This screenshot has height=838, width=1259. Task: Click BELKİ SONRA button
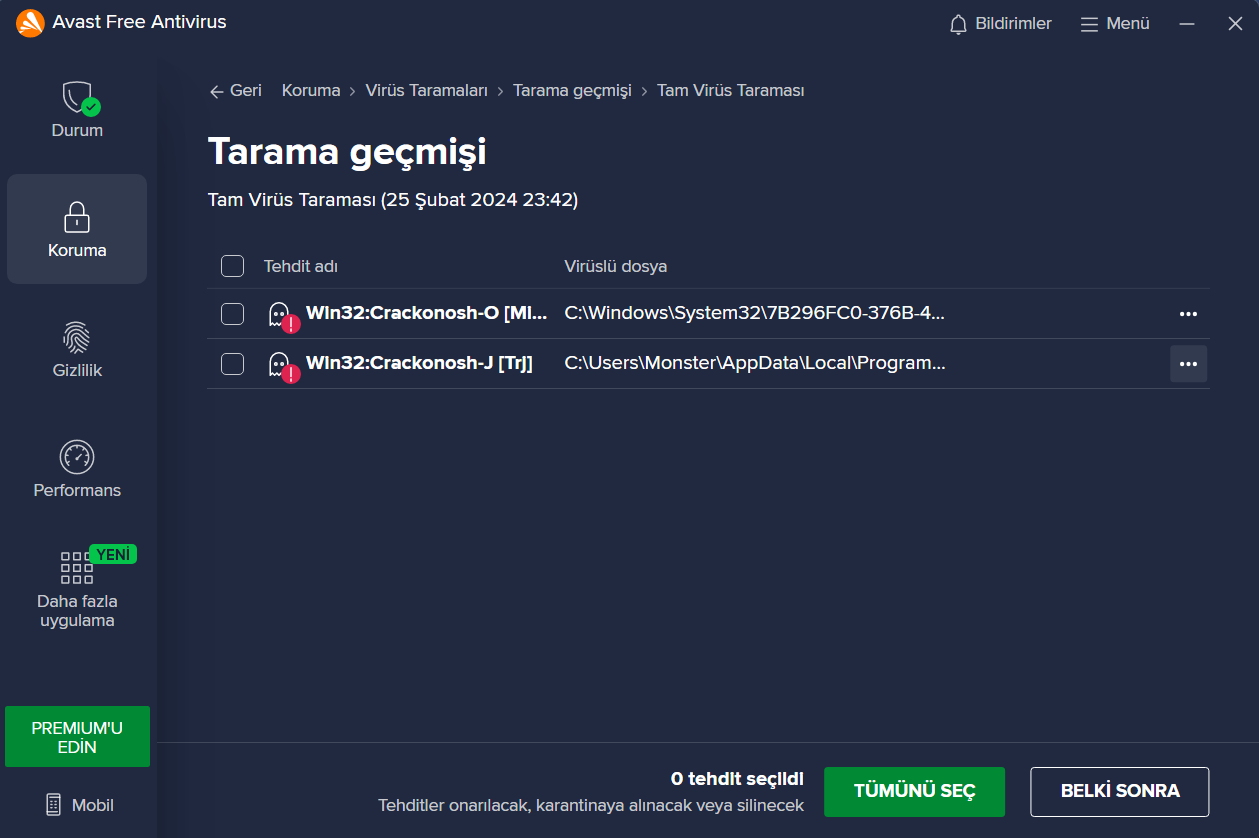pos(1120,792)
